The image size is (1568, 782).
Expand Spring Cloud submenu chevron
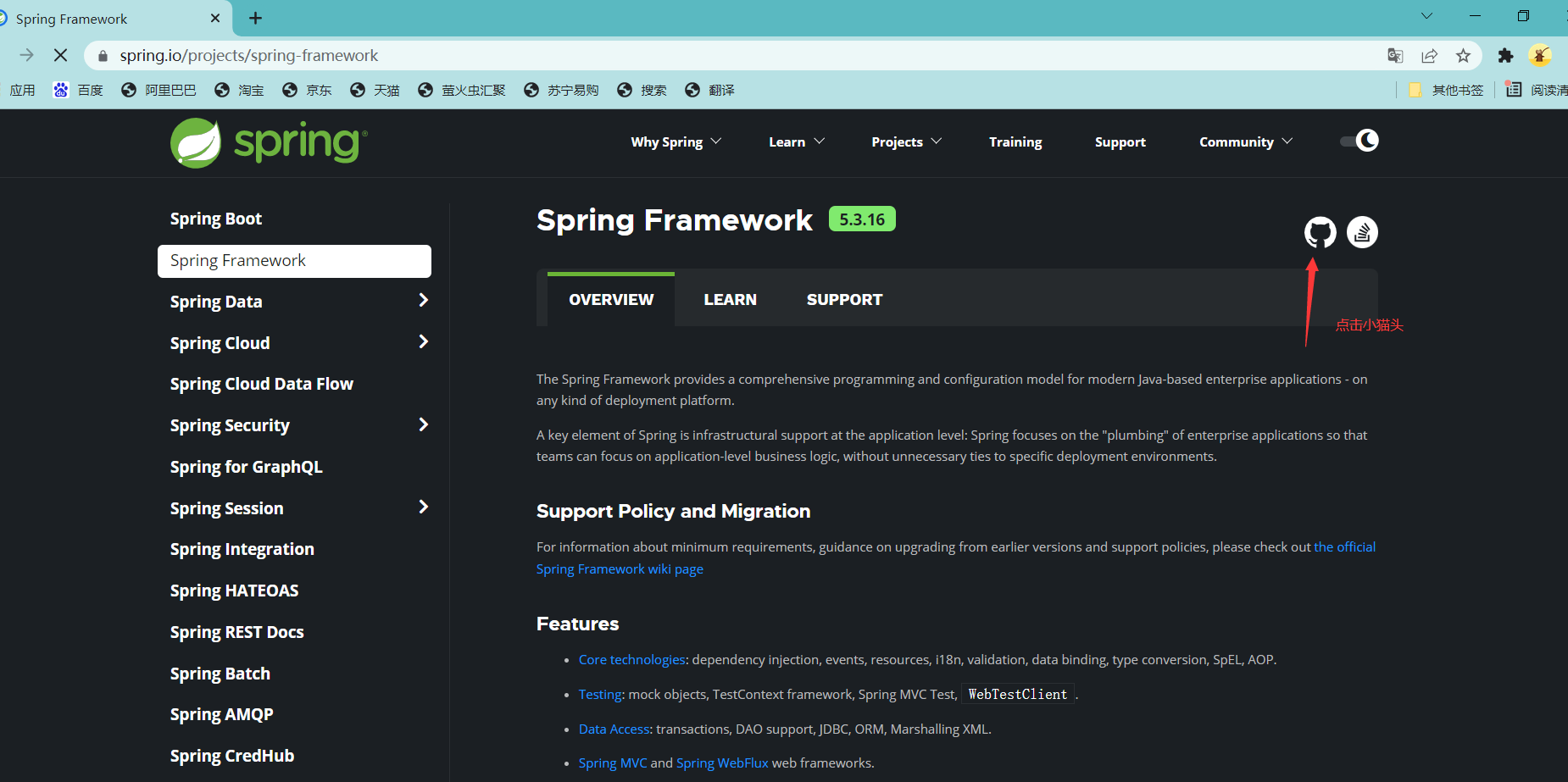click(x=423, y=341)
